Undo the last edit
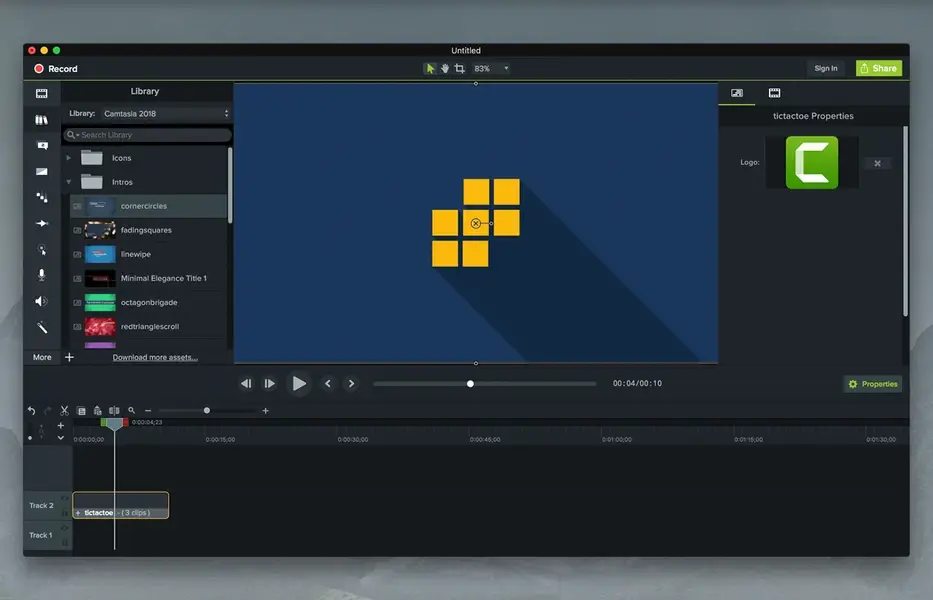The image size is (933, 600). 30,410
